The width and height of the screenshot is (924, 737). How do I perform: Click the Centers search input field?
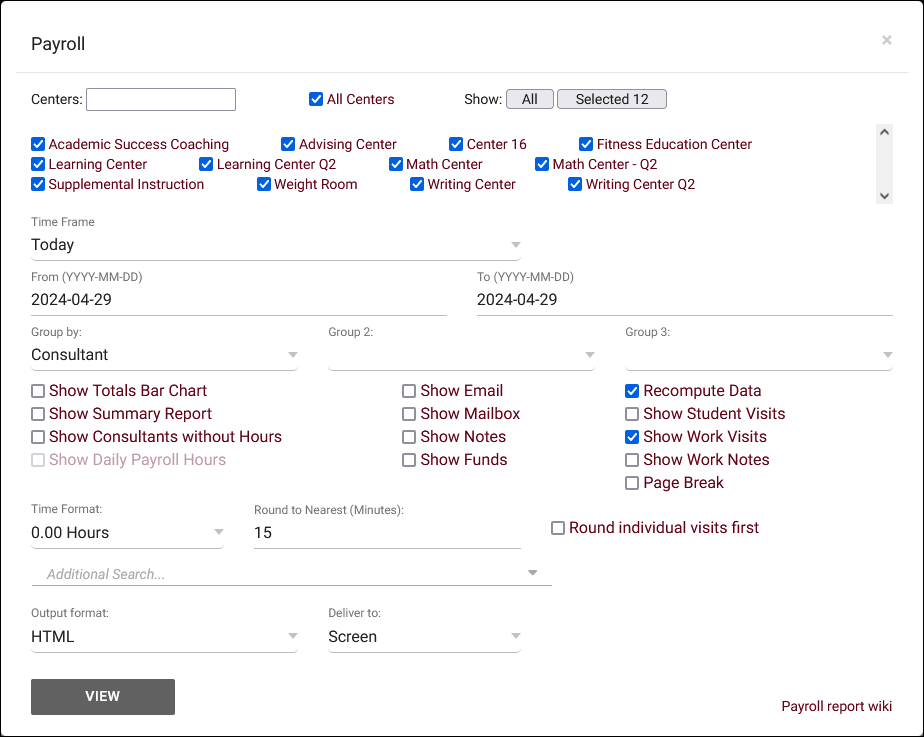(x=161, y=99)
